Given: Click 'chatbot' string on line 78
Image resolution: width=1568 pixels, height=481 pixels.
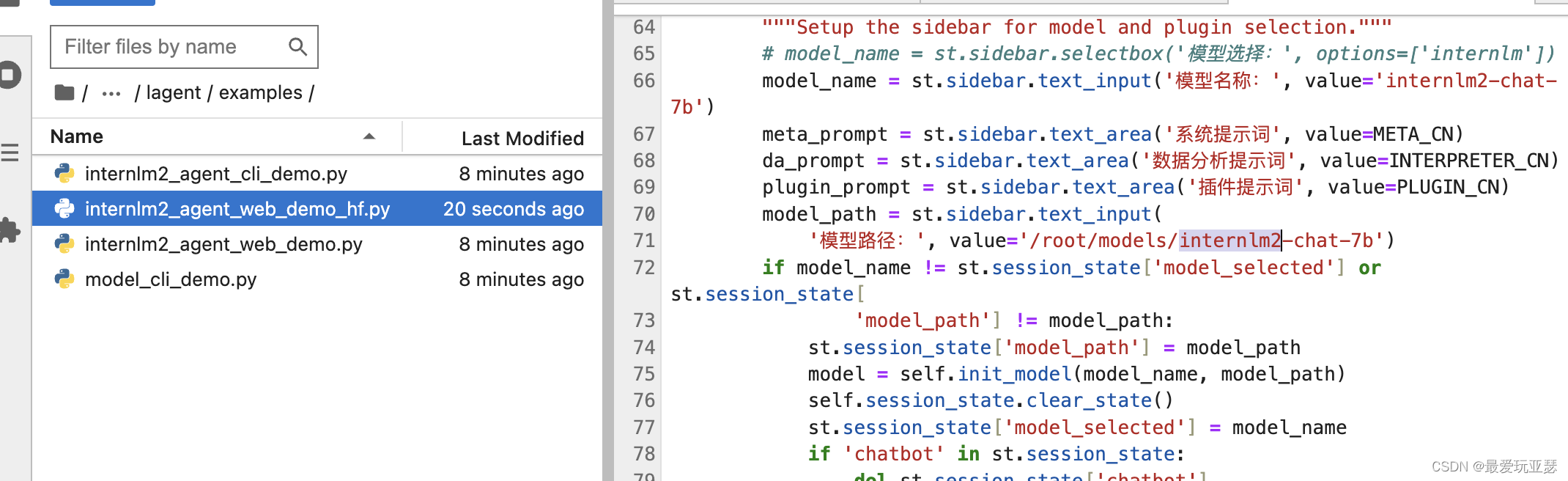Looking at the screenshot, I should coord(894,454).
